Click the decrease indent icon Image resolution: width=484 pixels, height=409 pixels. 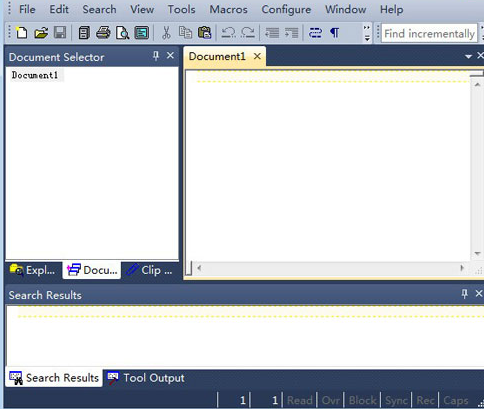[x=272, y=33]
